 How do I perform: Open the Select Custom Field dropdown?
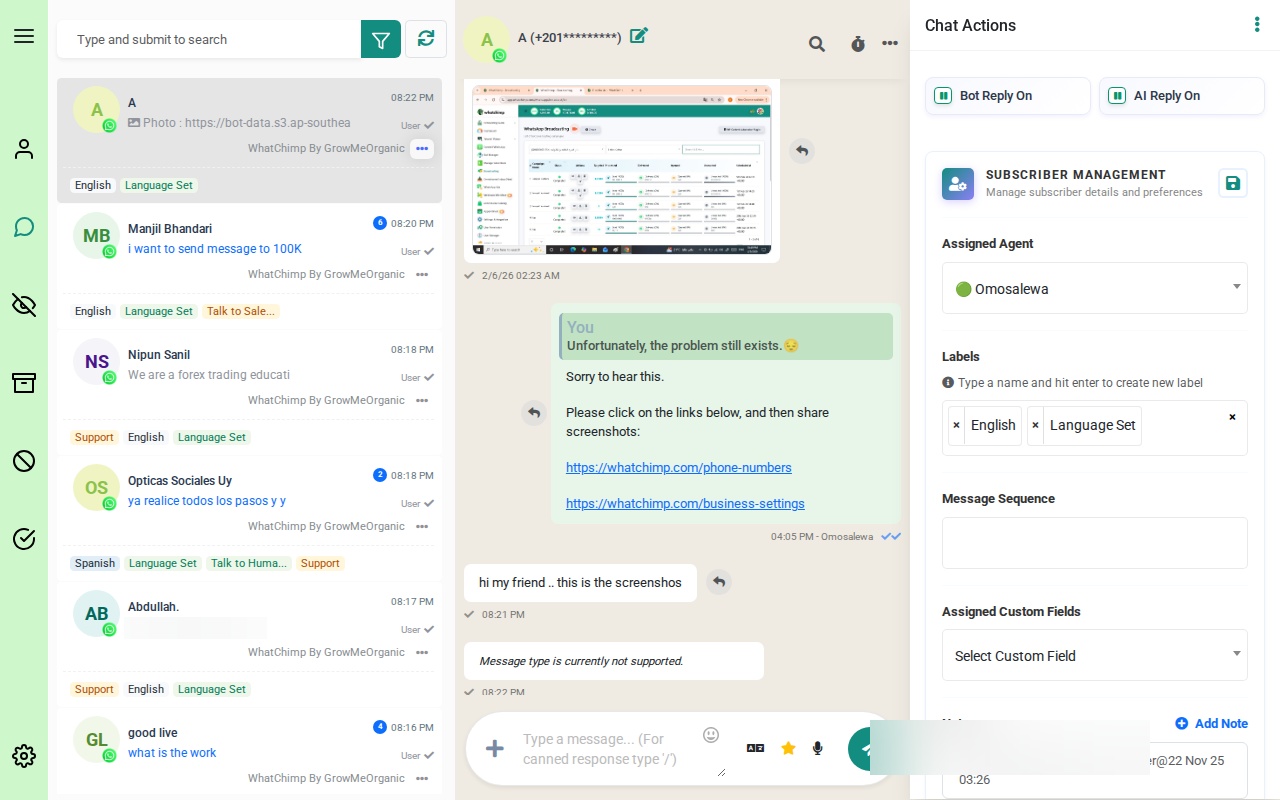(x=1095, y=655)
